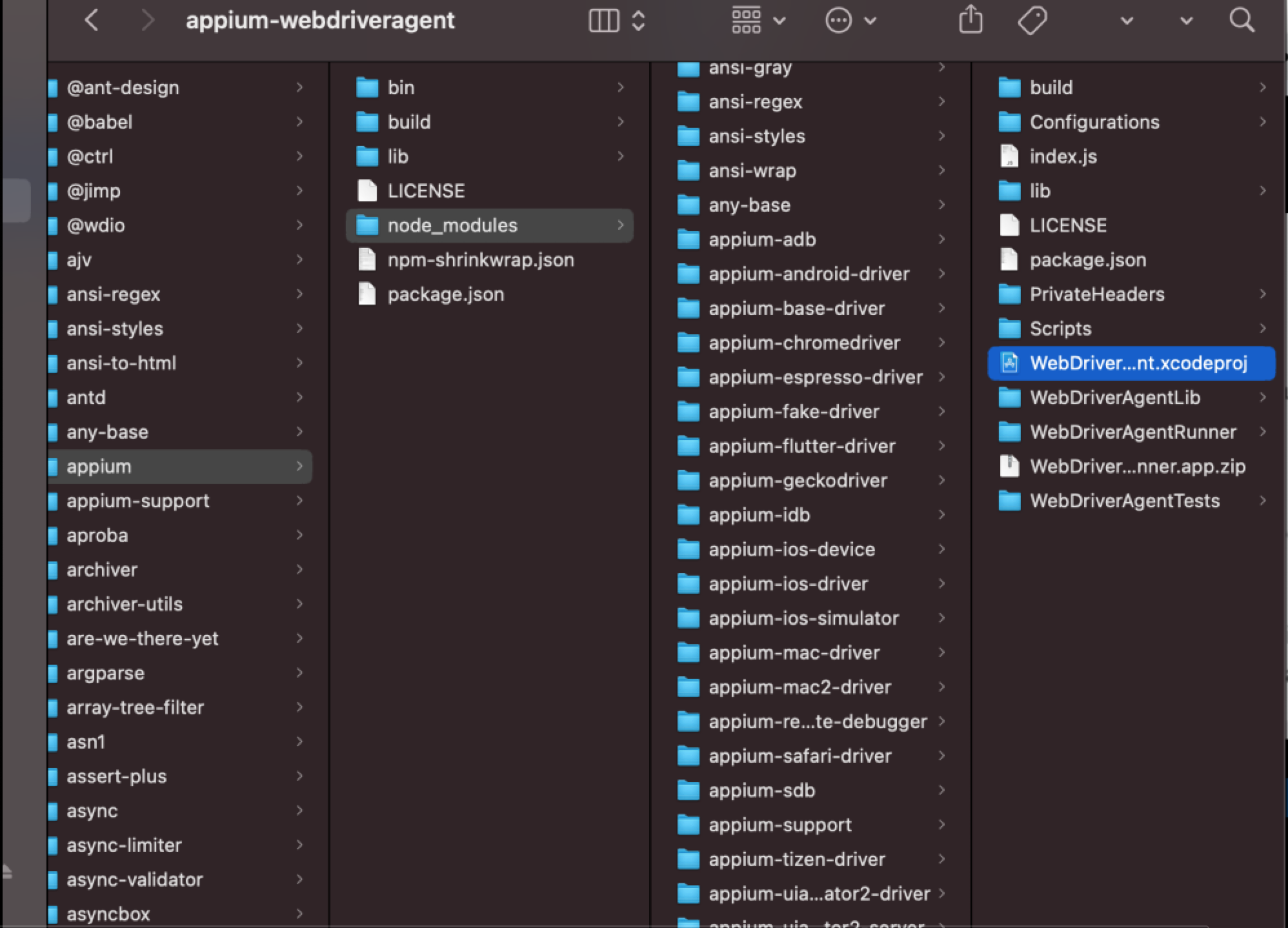Viewport: 1288px width, 928px height.
Task: Click the WebDriver...nner.app.zip file icon
Action: [x=1009, y=466]
